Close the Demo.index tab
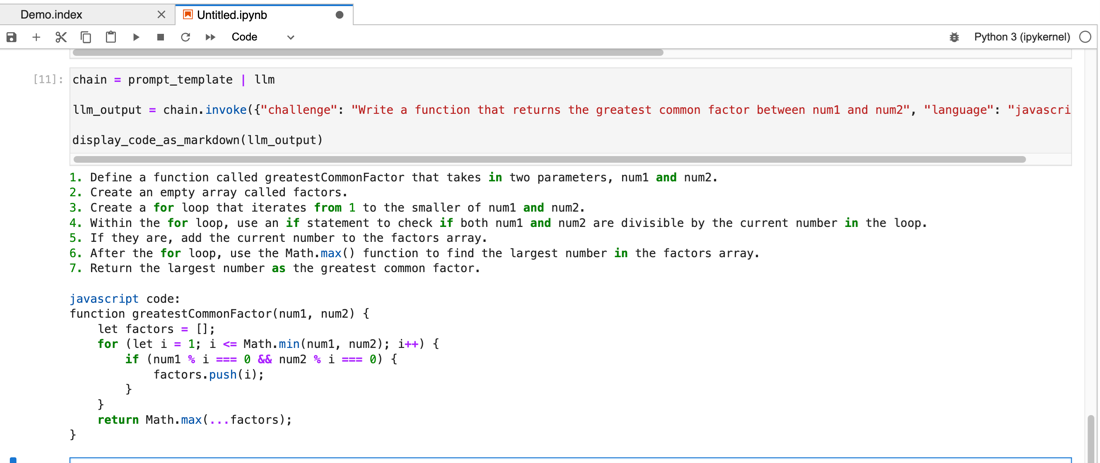This screenshot has height=463, width=1100. (161, 15)
